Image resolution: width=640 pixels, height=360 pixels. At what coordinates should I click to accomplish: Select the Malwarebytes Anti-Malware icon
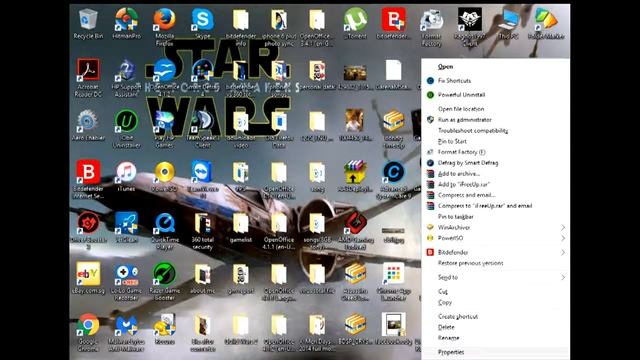[126, 325]
